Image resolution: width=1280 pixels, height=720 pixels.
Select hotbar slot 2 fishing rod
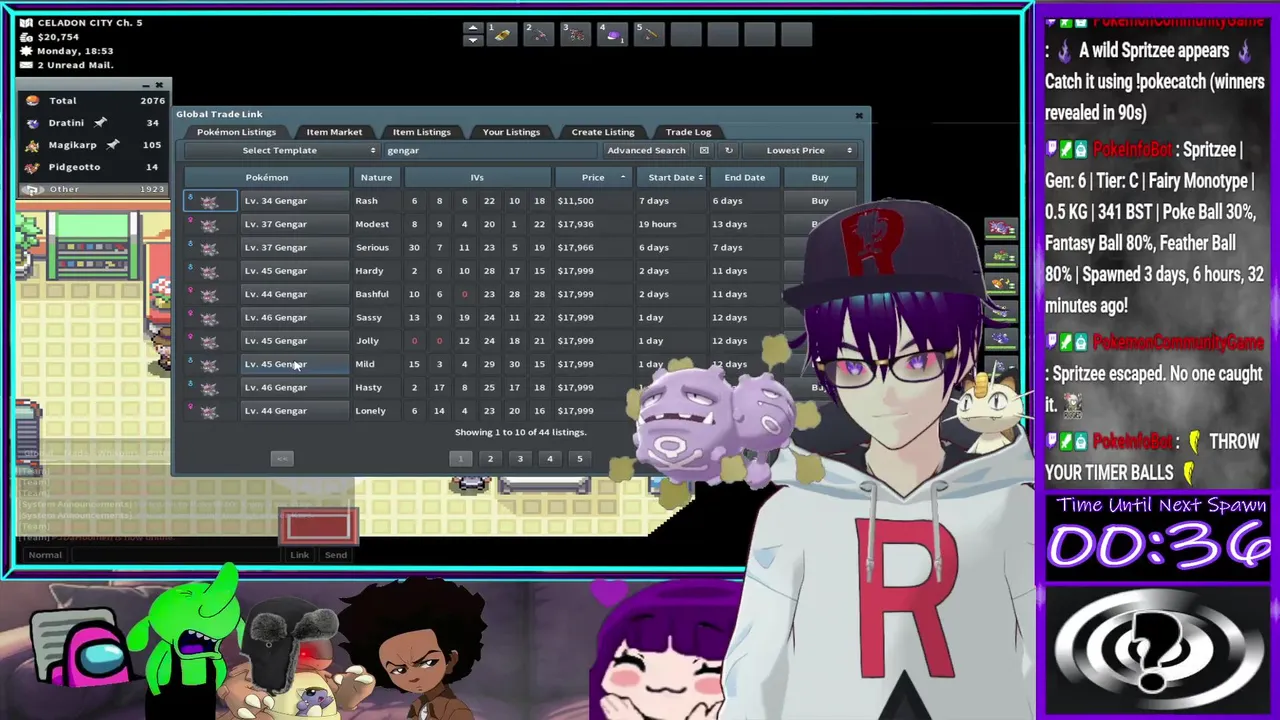coord(538,34)
